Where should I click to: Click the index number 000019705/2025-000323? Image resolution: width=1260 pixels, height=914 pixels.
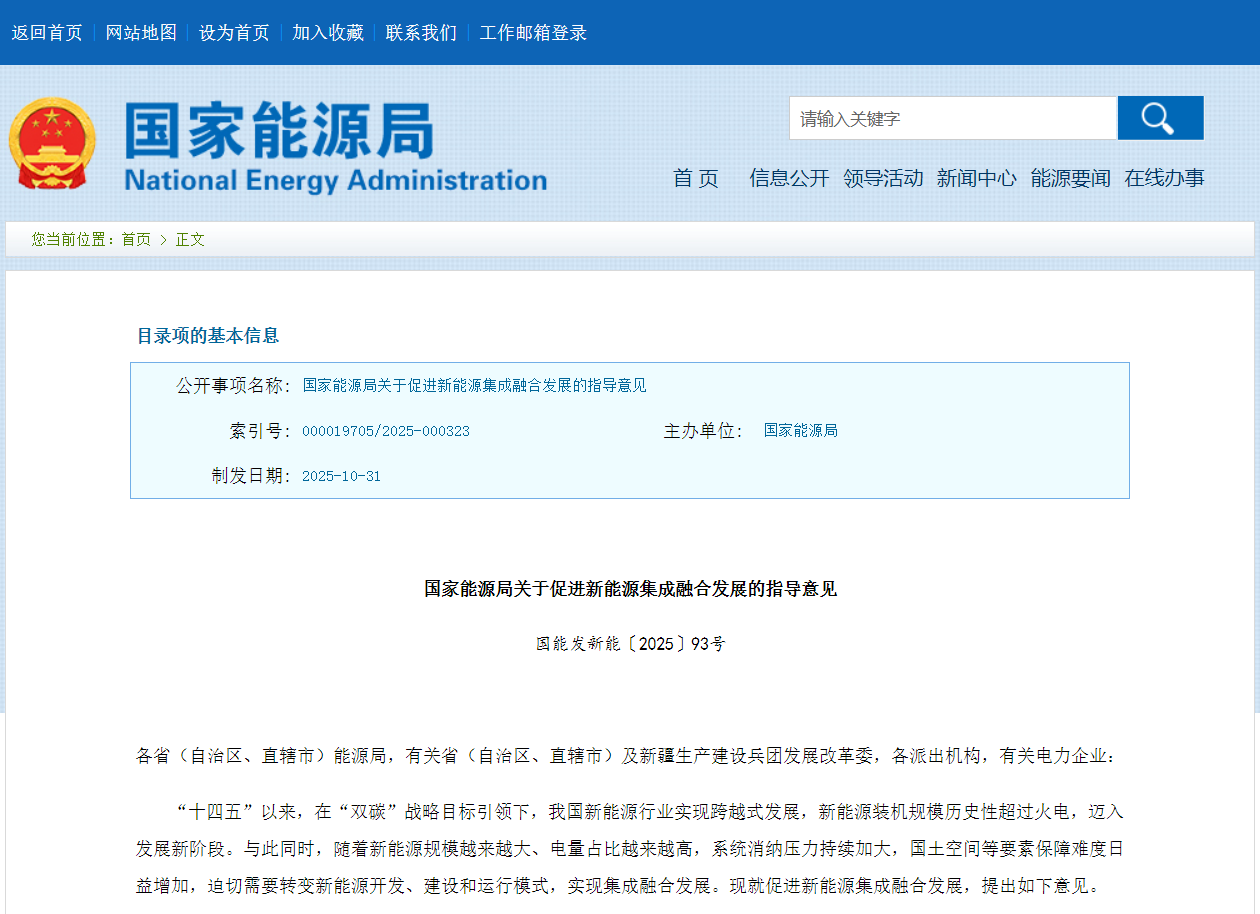[x=387, y=430]
